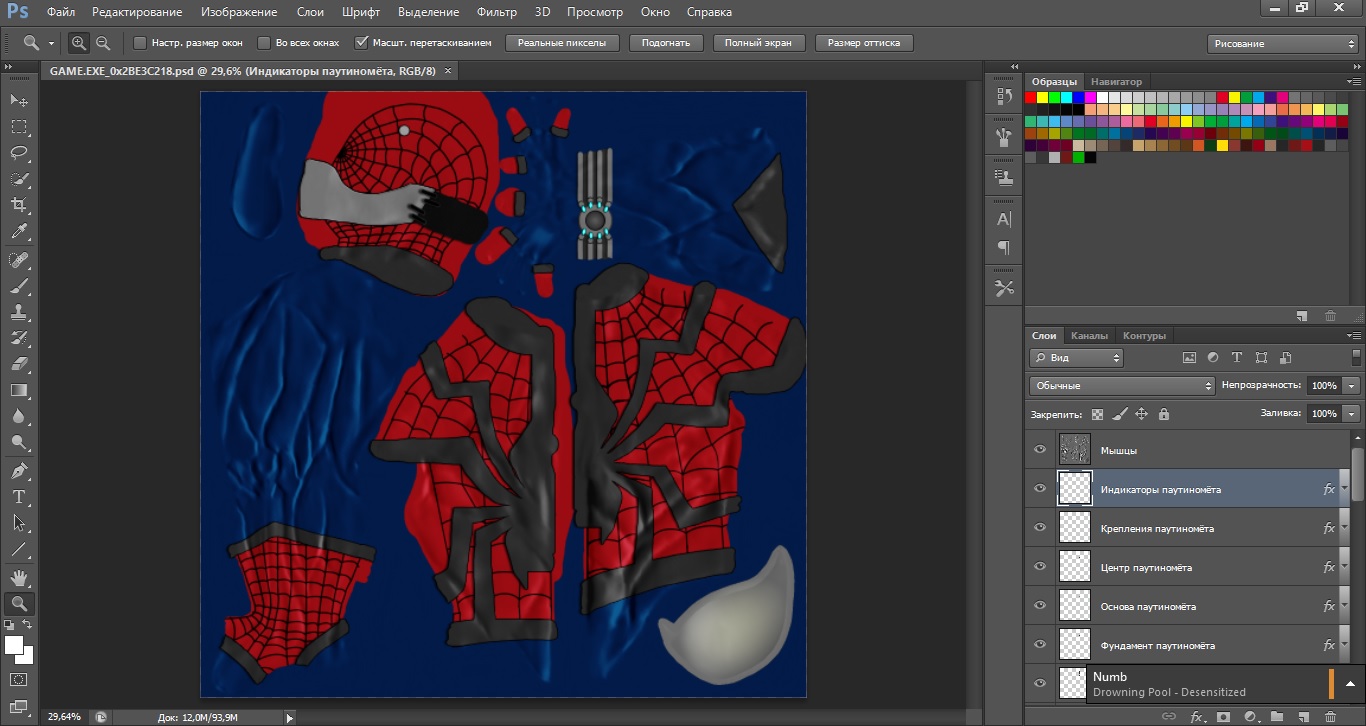Enable 'Настр. размер окон' checkbox
The height and width of the screenshot is (726, 1366).
(140, 43)
